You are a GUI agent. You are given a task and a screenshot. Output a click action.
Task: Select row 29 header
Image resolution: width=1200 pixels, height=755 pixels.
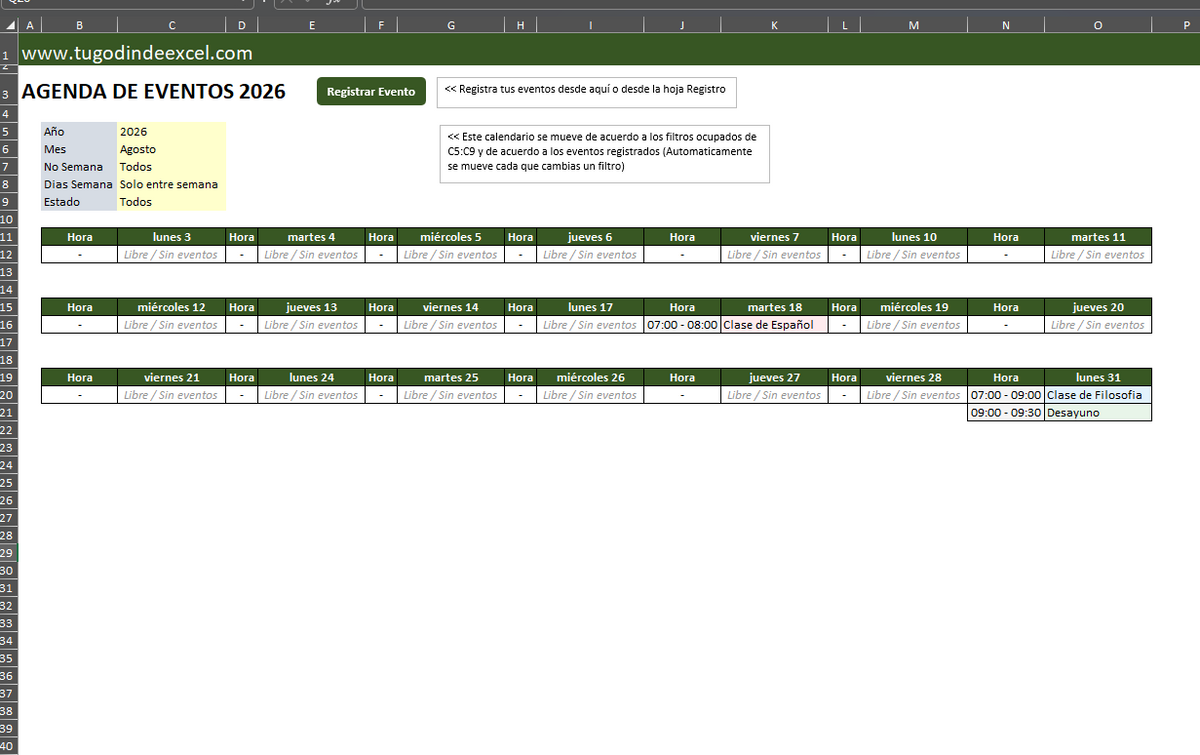point(8,552)
